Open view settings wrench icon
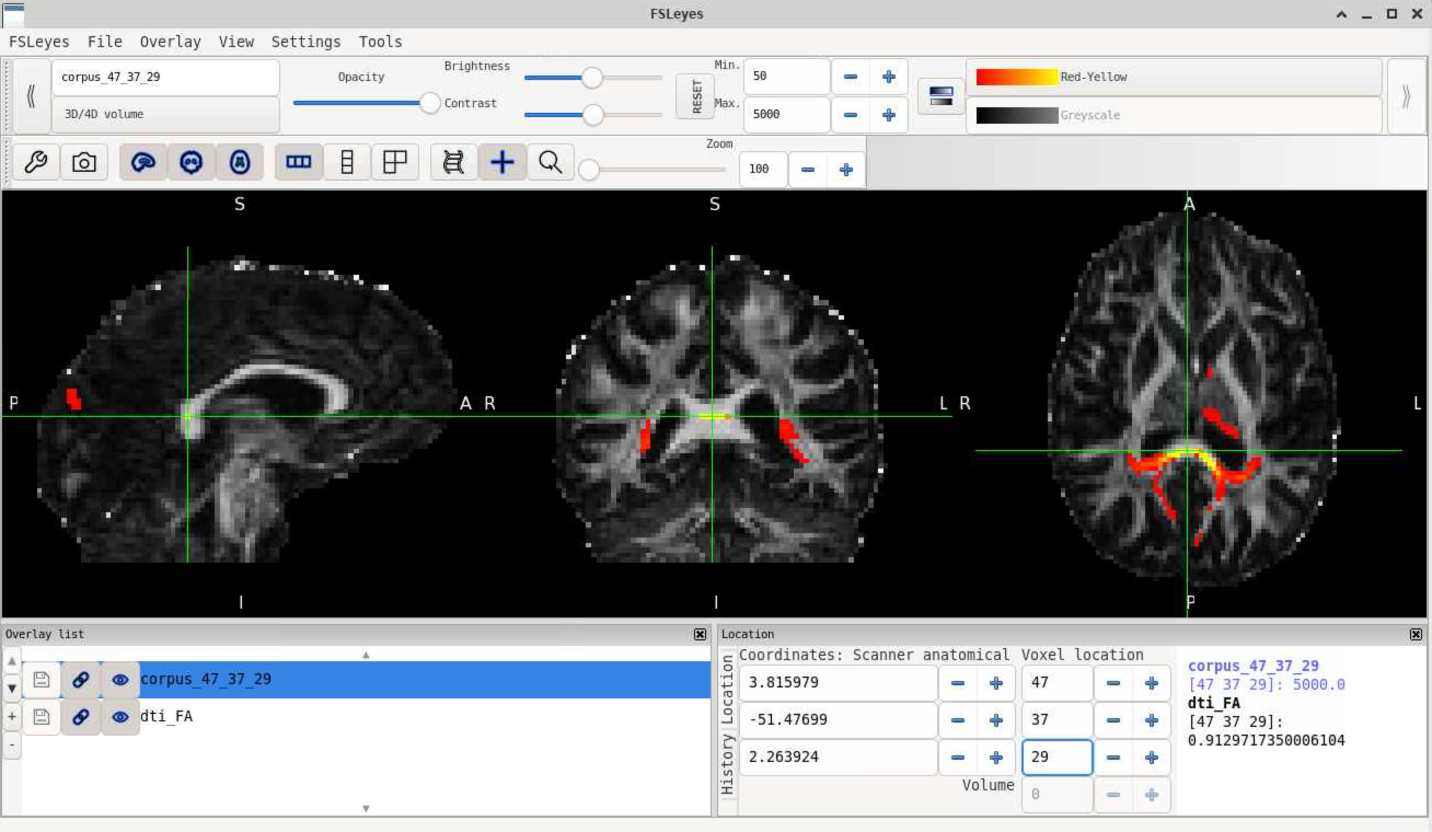This screenshot has width=1432, height=832. [x=36, y=162]
